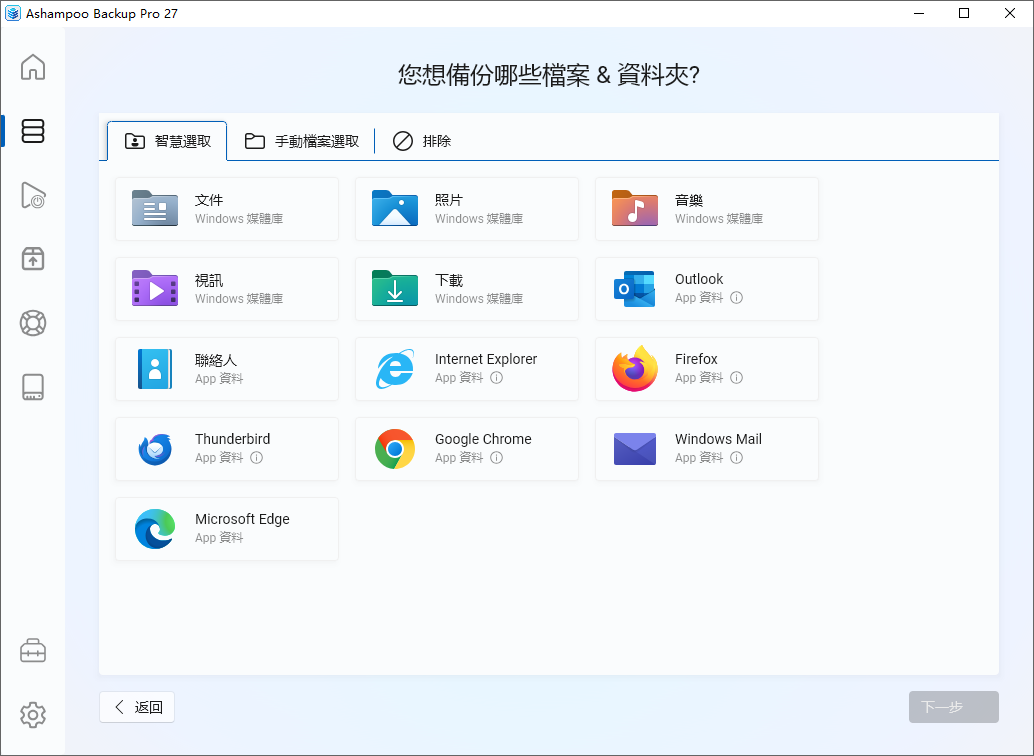Switch to the 手動檔案選取 tab
This screenshot has width=1034, height=756.
click(301, 141)
